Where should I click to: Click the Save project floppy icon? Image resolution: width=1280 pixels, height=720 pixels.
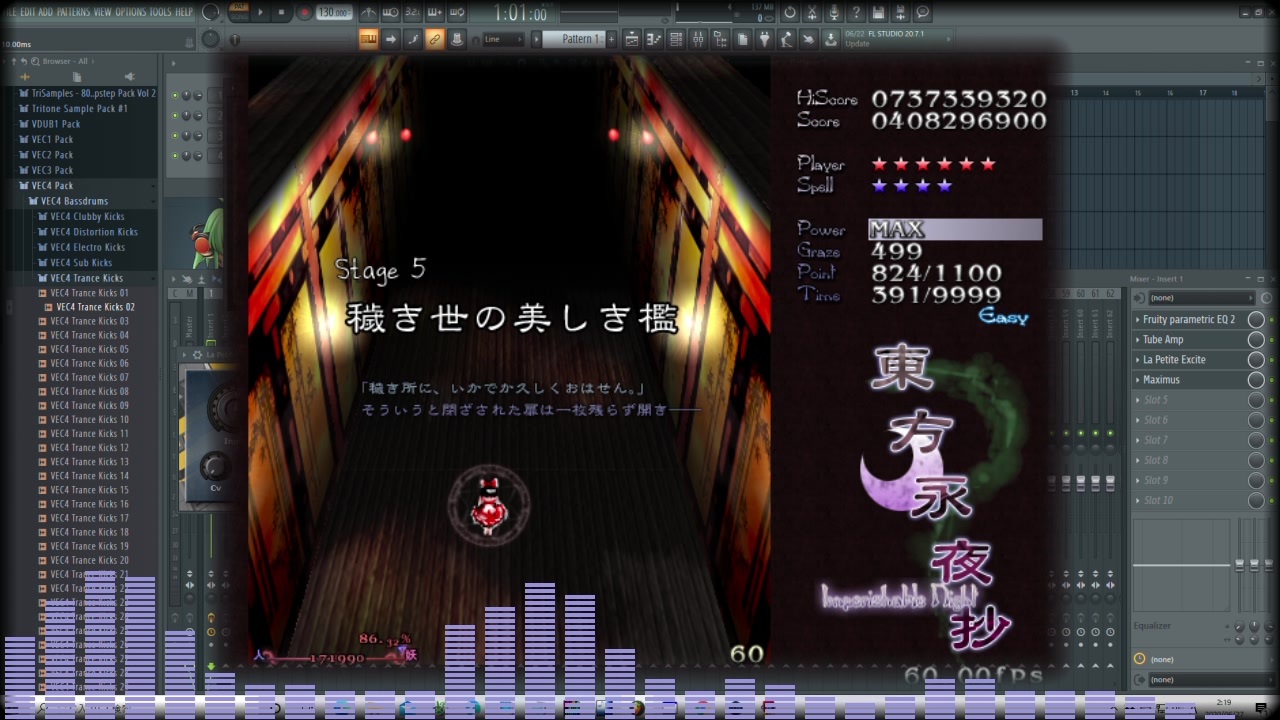click(878, 13)
